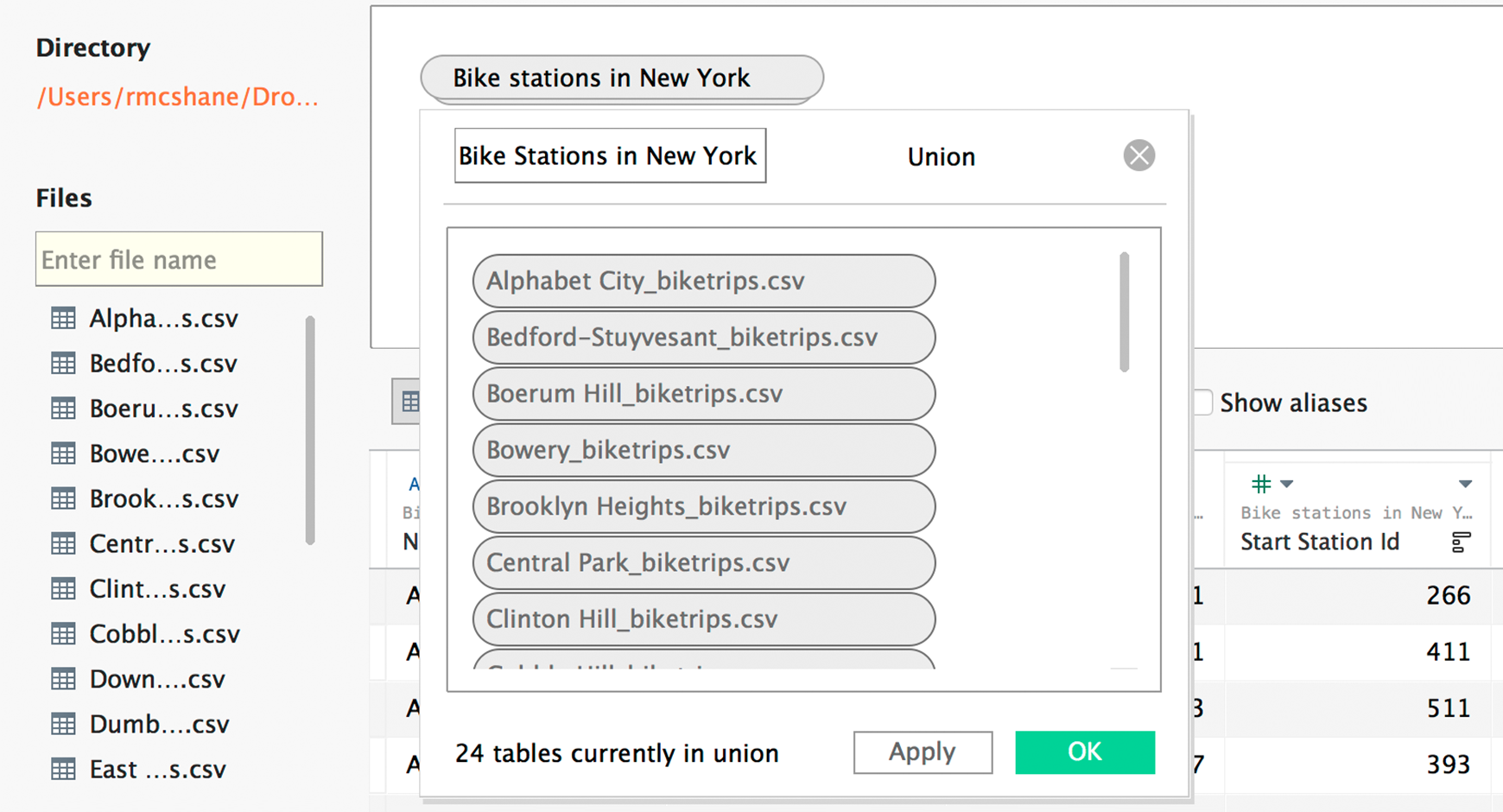Click the Enter file name search field
The height and width of the screenshot is (812, 1503).
pos(179,259)
